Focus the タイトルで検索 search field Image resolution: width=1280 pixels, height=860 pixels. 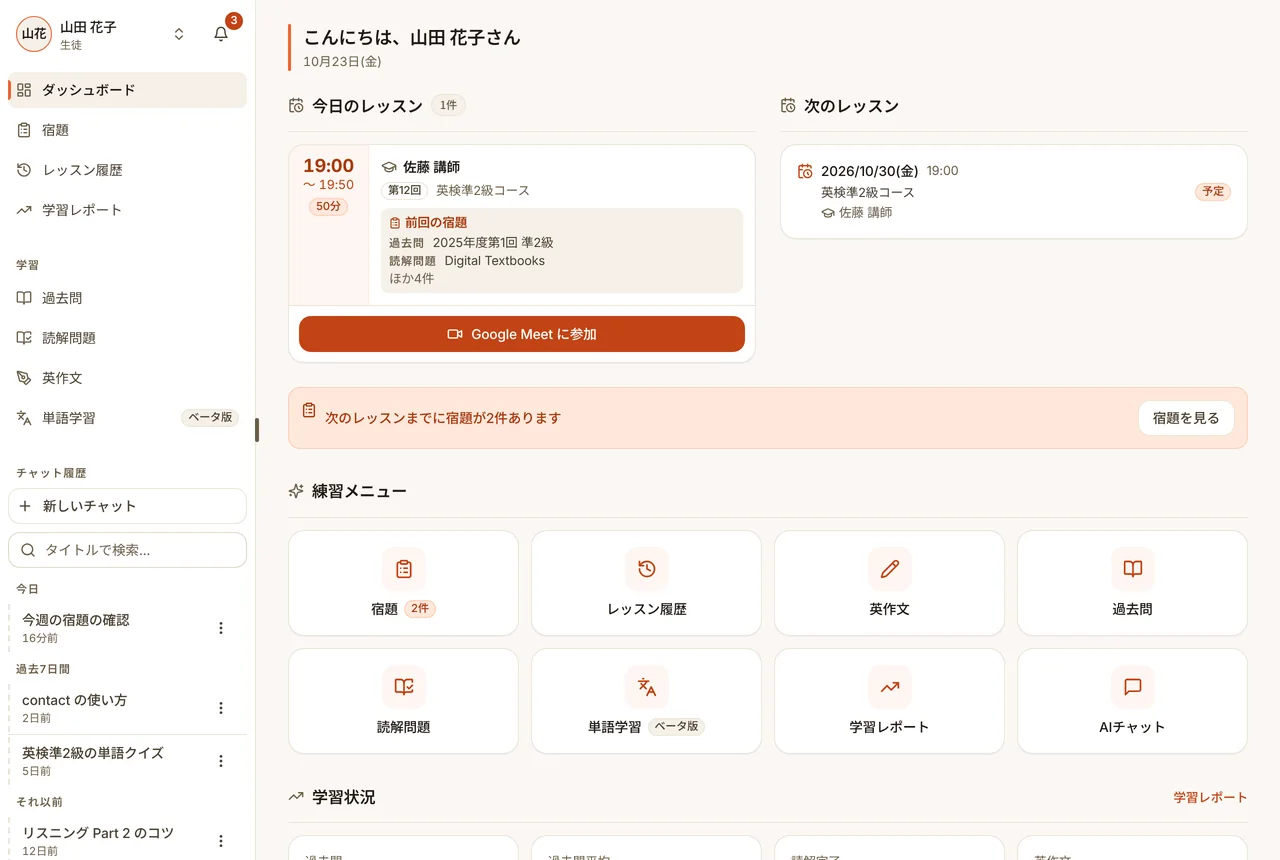[127, 550]
